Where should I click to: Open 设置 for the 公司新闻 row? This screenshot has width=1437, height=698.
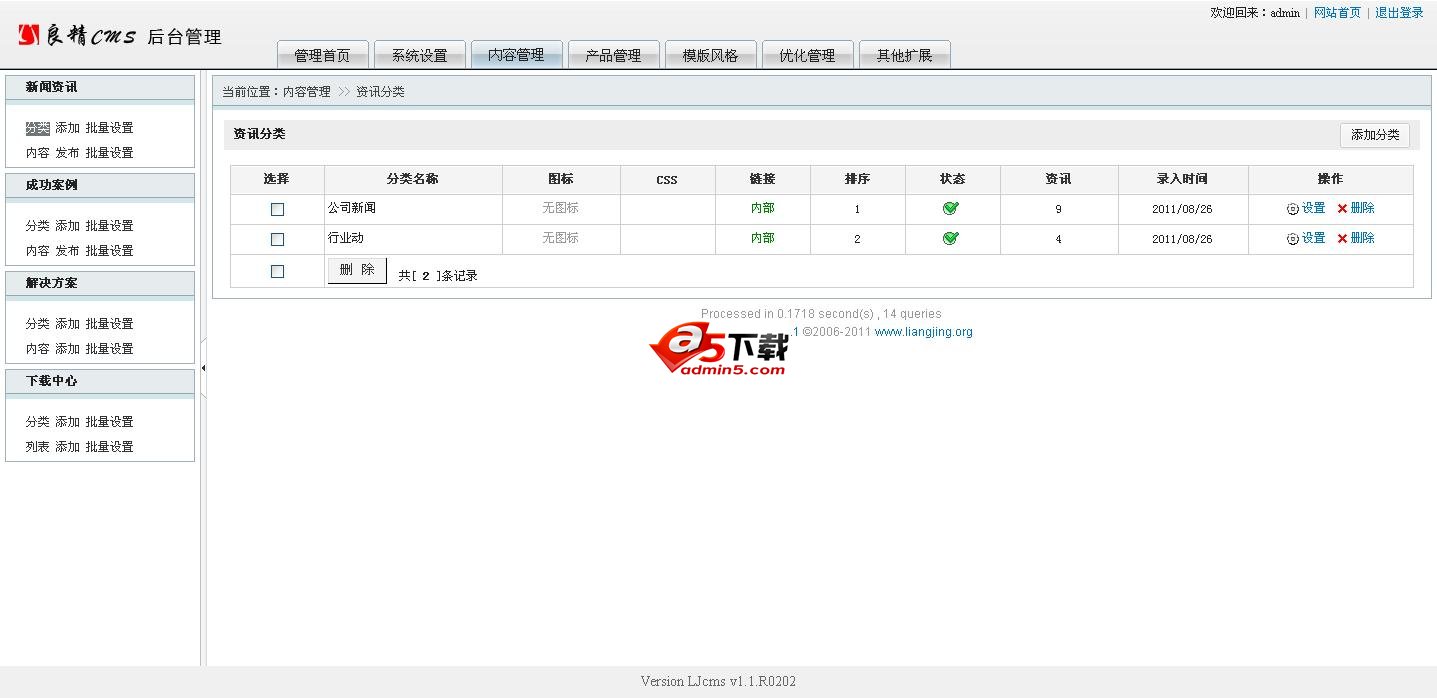1306,208
